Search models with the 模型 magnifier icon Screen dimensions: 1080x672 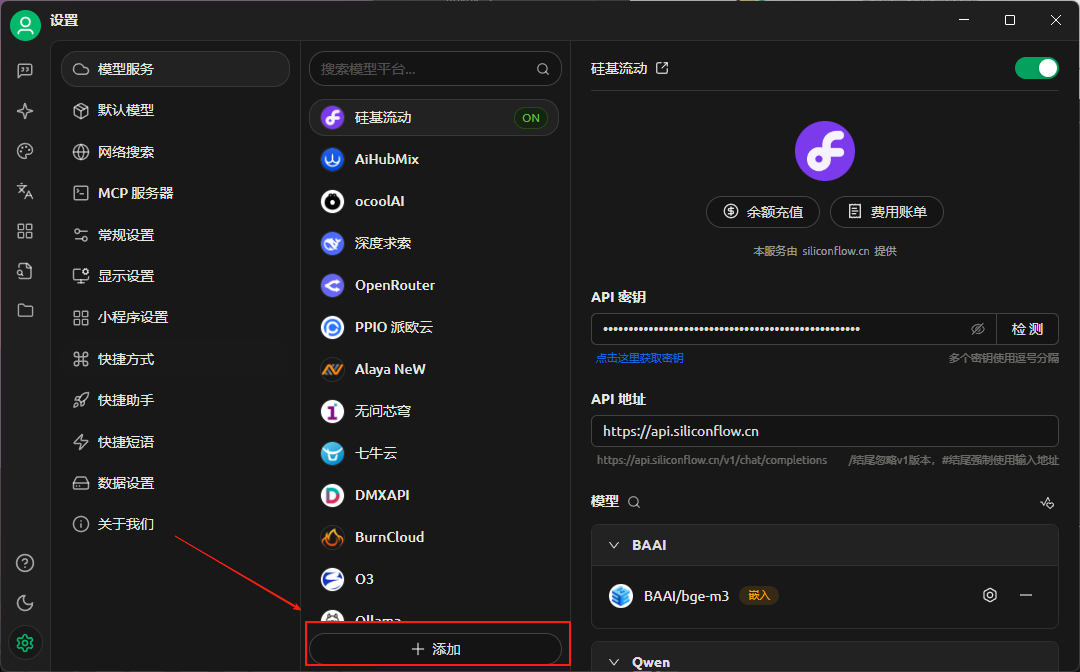pyautogui.click(x=634, y=502)
